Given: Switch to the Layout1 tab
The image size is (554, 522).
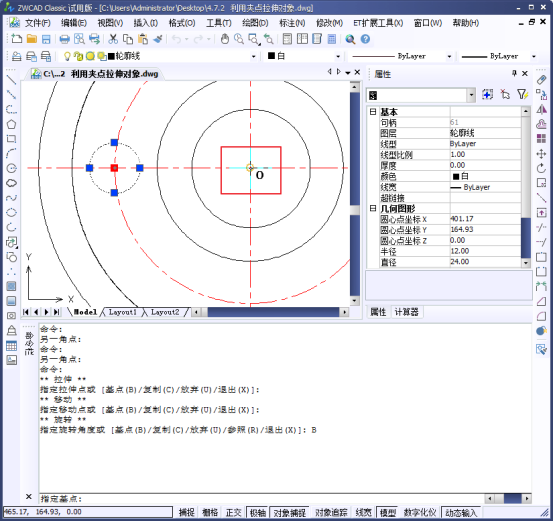Looking at the screenshot, I should [122, 312].
